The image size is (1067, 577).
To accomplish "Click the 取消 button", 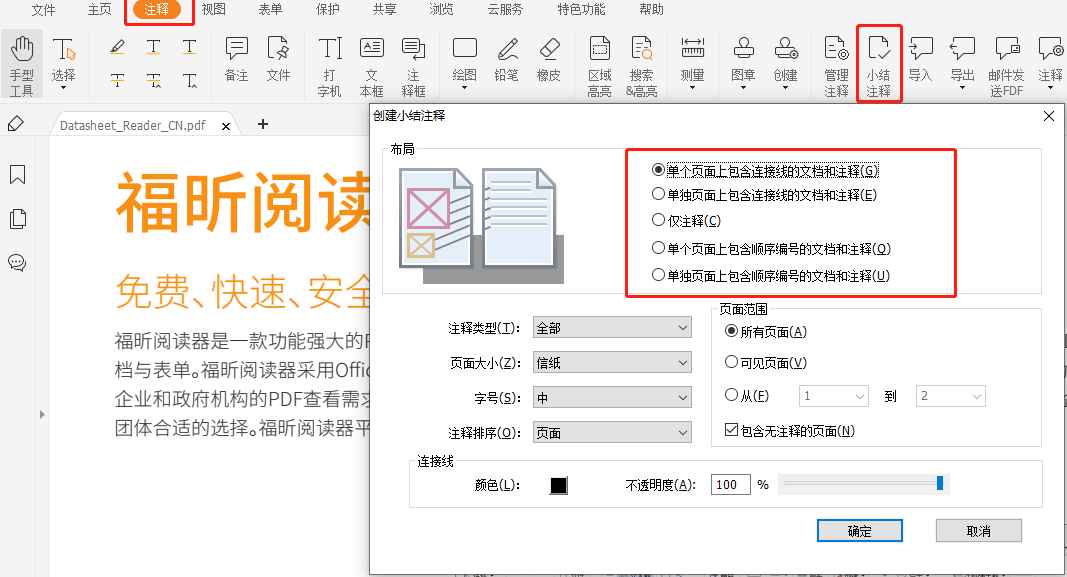I will pyautogui.click(x=978, y=531).
